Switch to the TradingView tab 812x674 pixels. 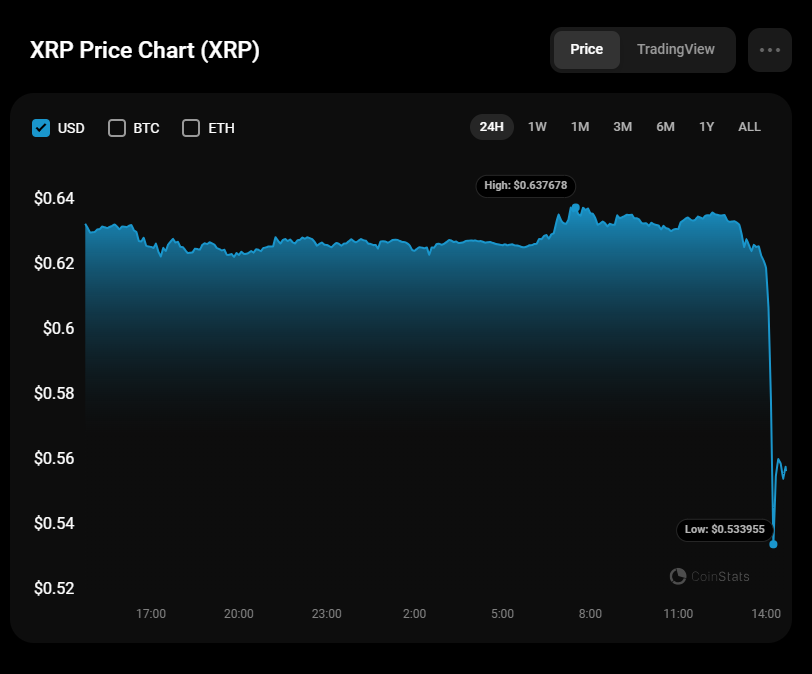tap(676, 49)
